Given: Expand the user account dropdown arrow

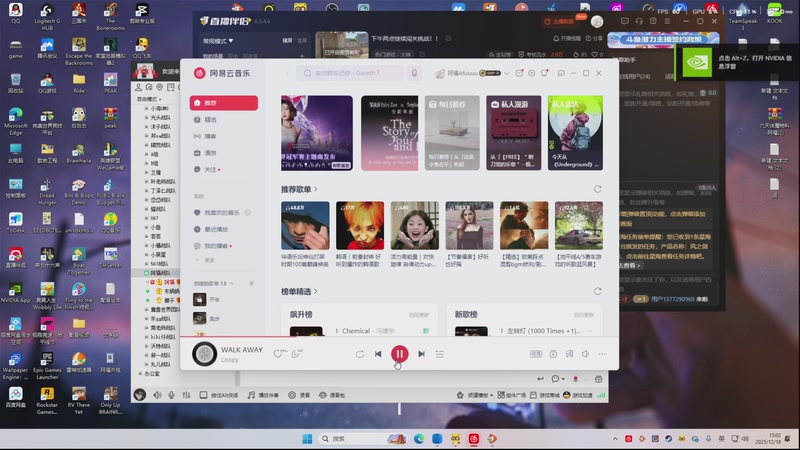Looking at the screenshot, I should [507, 73].
